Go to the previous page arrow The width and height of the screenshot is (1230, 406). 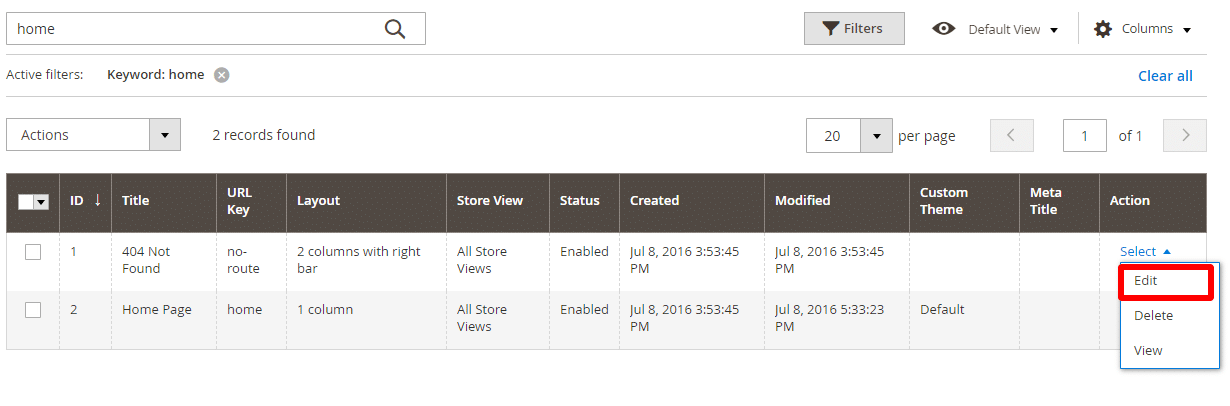pyautogui.click(x=1011, y=136)
